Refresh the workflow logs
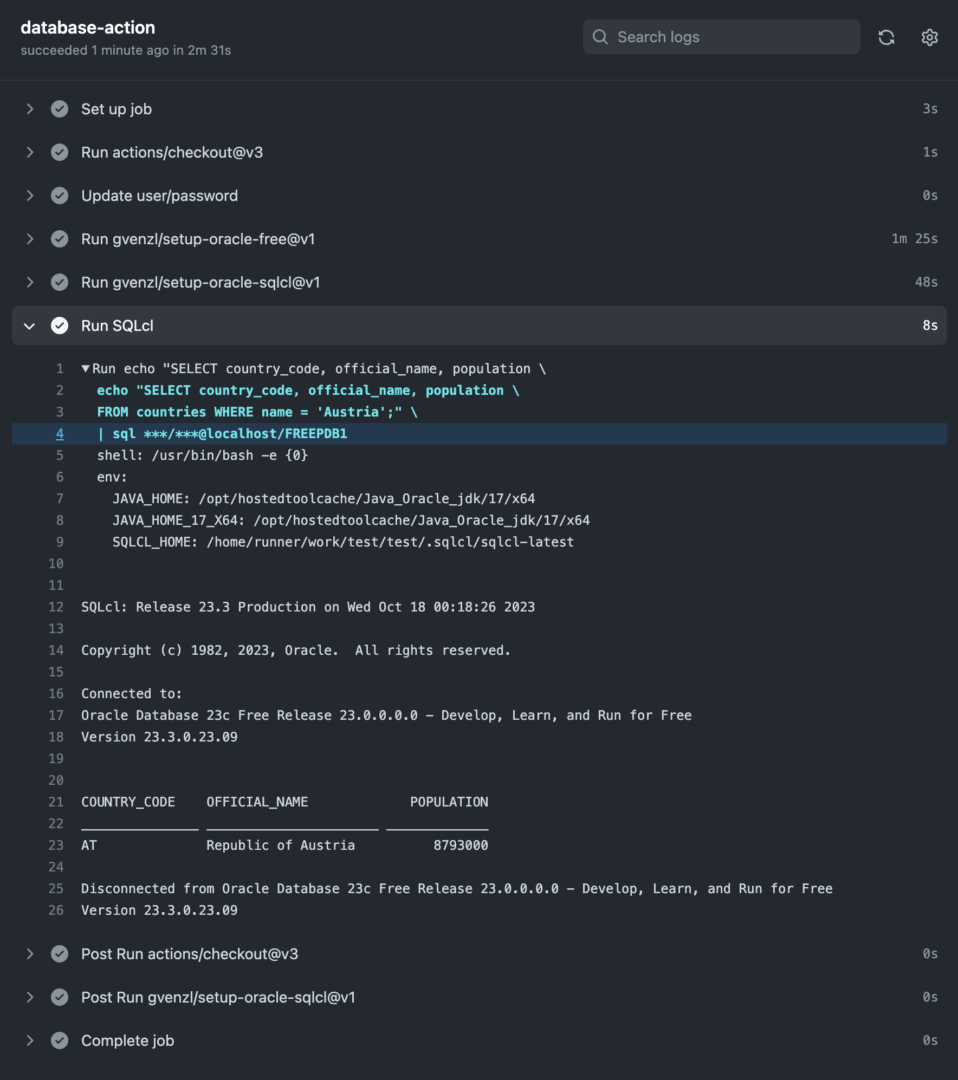Image resolution: width=958 pixels, height=1080 pixels. pyautogui.click(x=886, y=37)
